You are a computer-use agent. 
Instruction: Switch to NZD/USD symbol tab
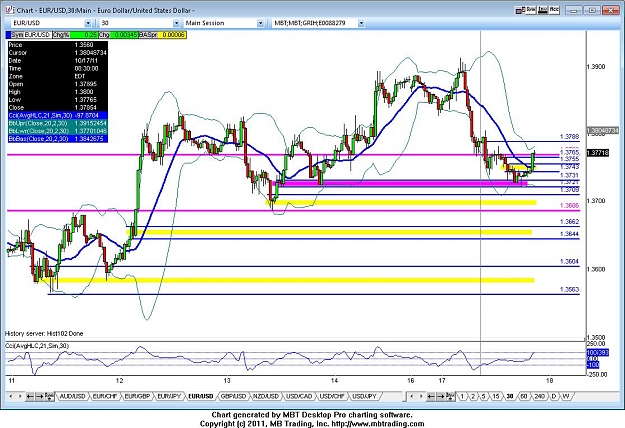click(x=266, y=396)
